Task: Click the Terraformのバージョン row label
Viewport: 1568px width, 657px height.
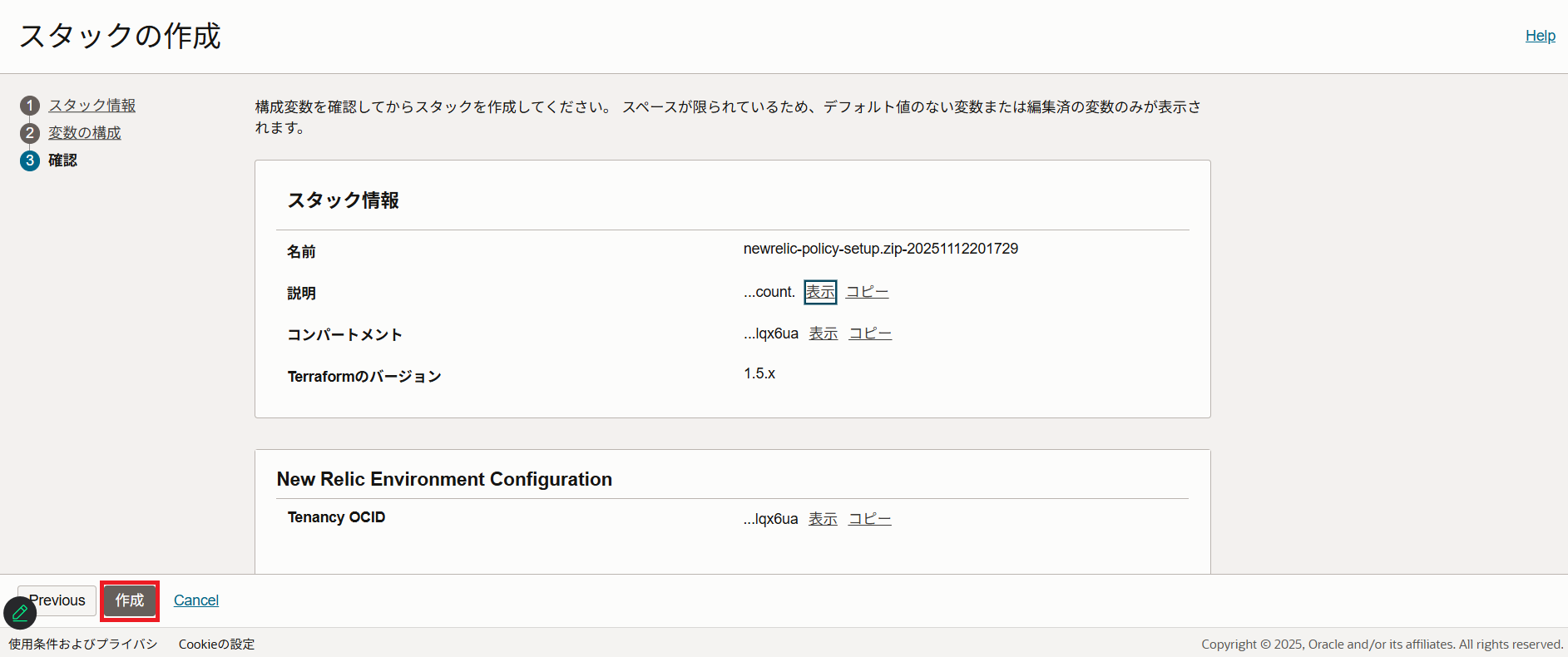Action: [364, 376]
